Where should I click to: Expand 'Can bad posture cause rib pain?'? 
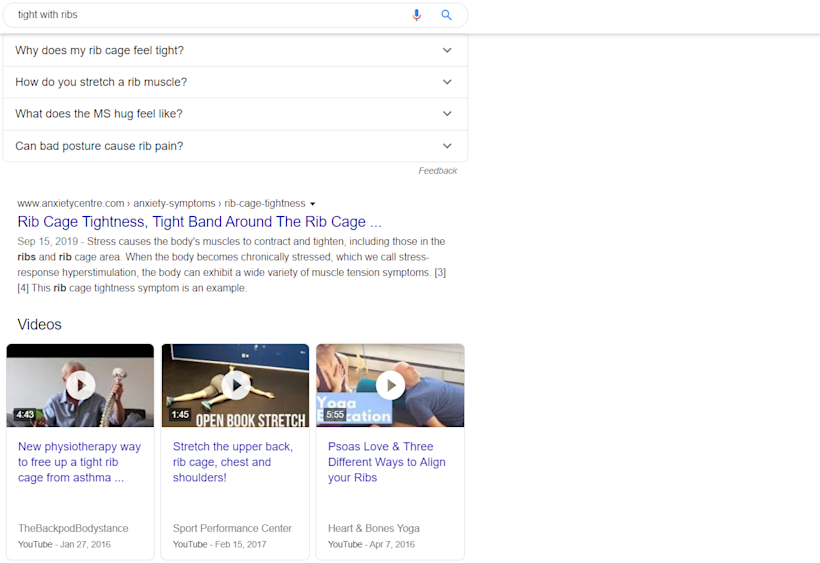click(235, 146)
